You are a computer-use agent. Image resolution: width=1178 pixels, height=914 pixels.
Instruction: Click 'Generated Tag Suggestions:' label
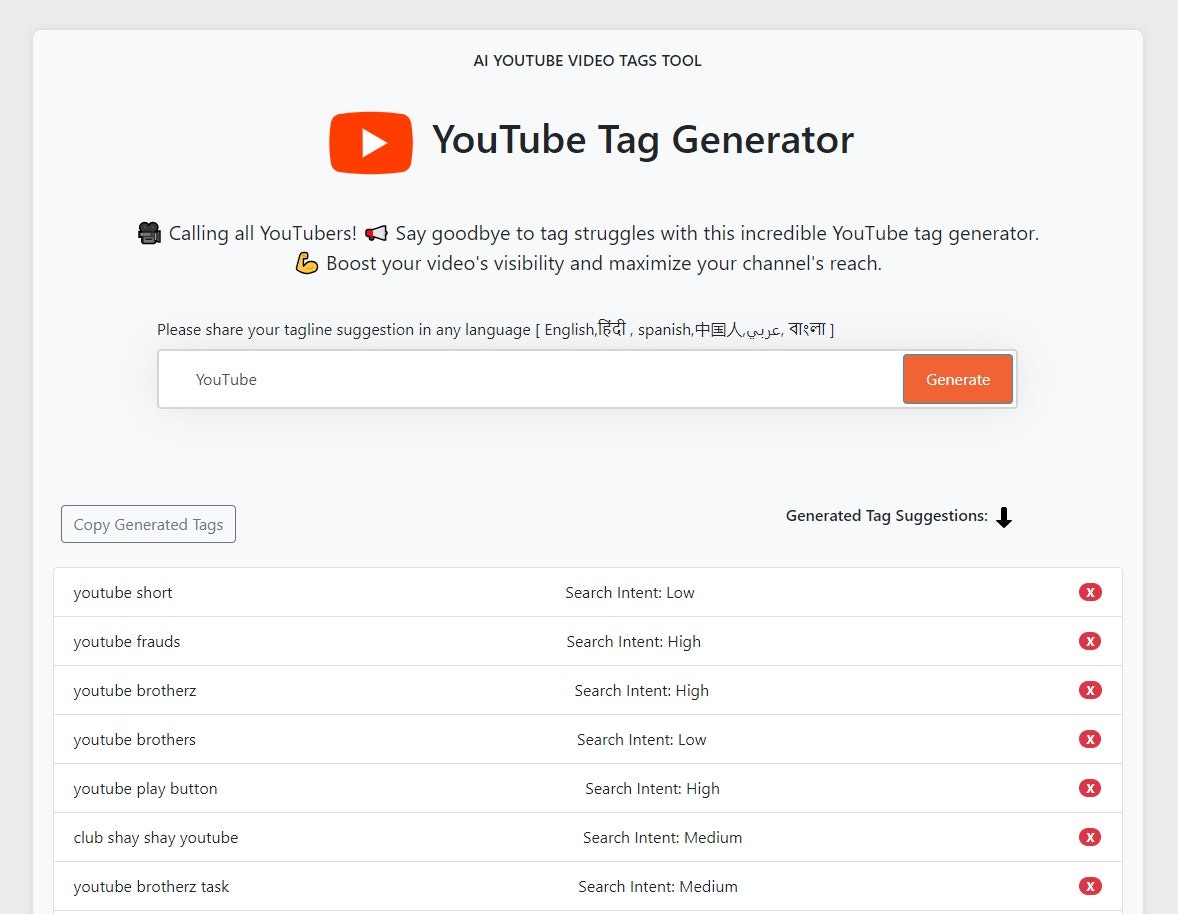(887, 516)
